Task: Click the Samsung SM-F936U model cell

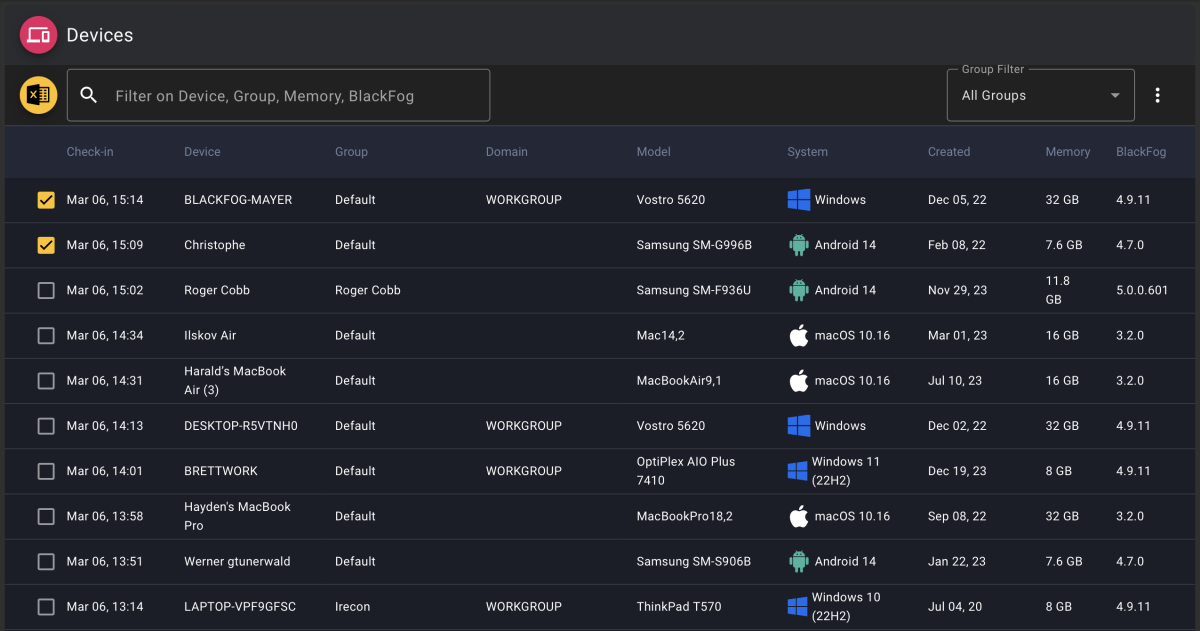Action: (694, 290)
